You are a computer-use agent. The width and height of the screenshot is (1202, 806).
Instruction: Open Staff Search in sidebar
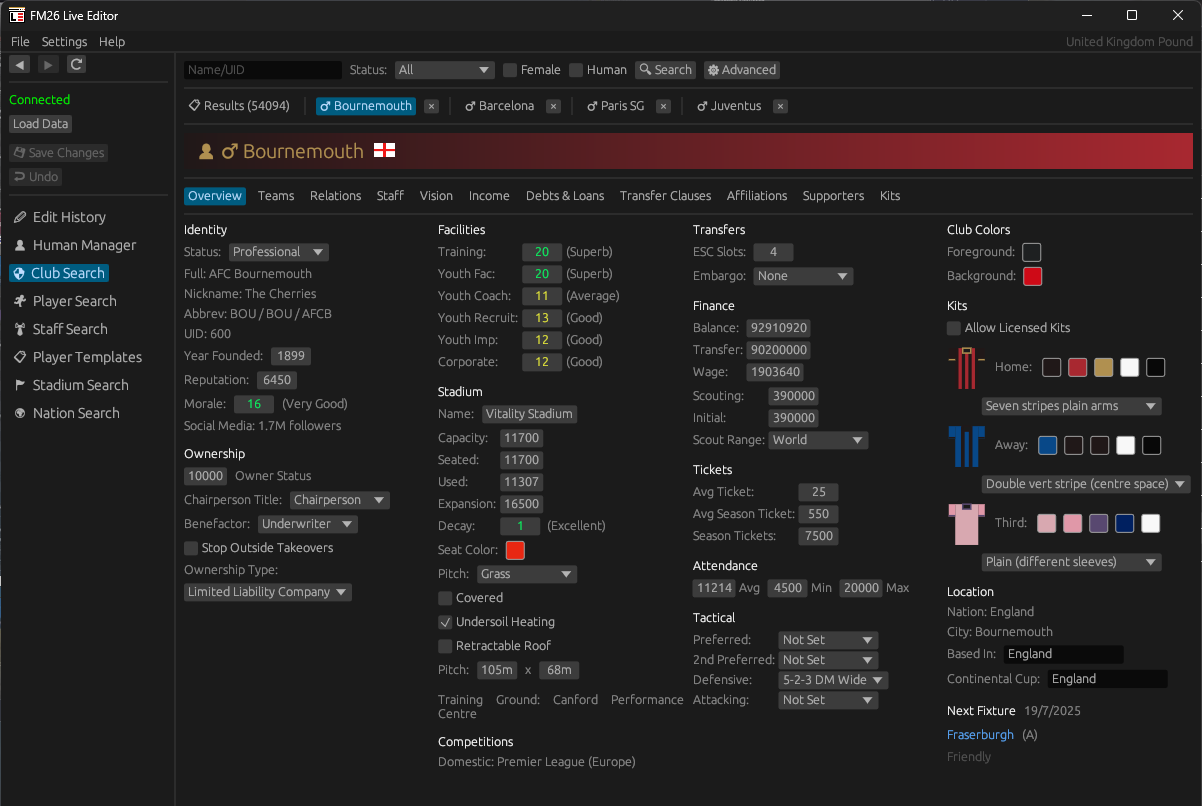tap(60, 329)
